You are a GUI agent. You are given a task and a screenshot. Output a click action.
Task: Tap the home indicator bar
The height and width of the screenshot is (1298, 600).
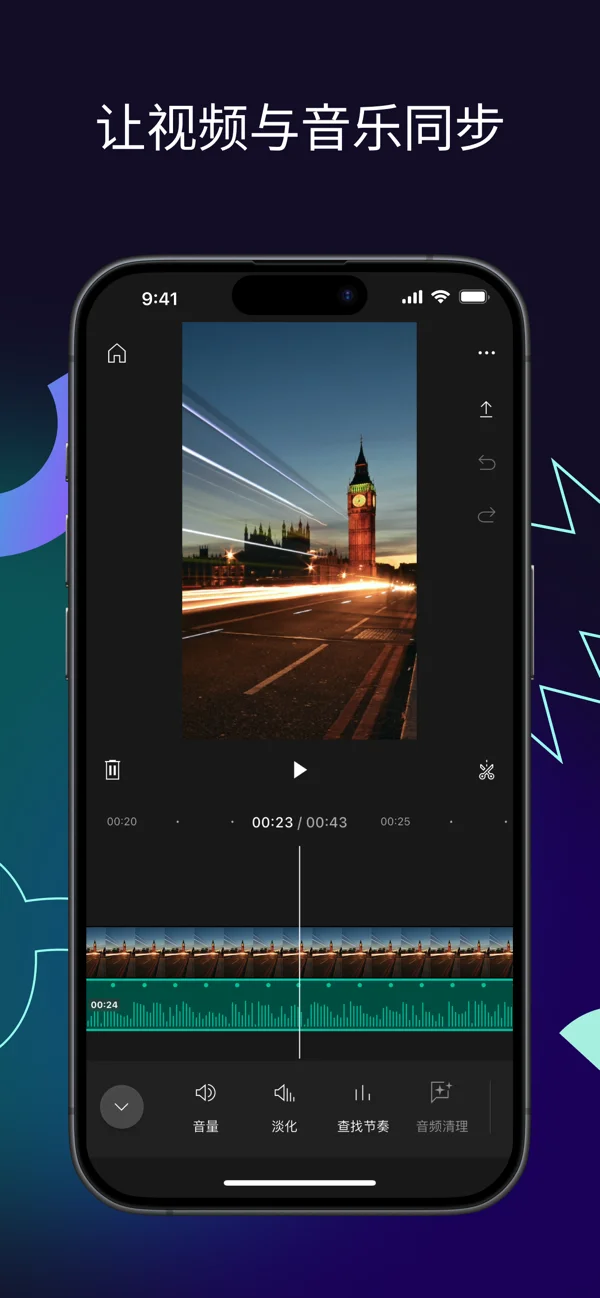coord(300,1183)
